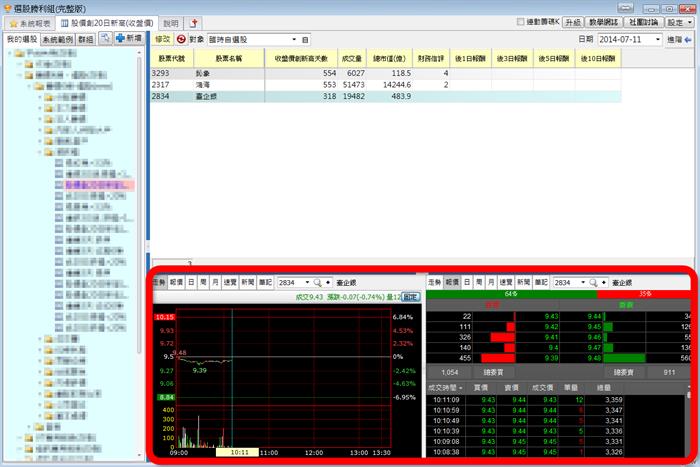Select the 報價 tab in left chart panel
This screenshot has height=467, width=700.
(x=176, y=283)
